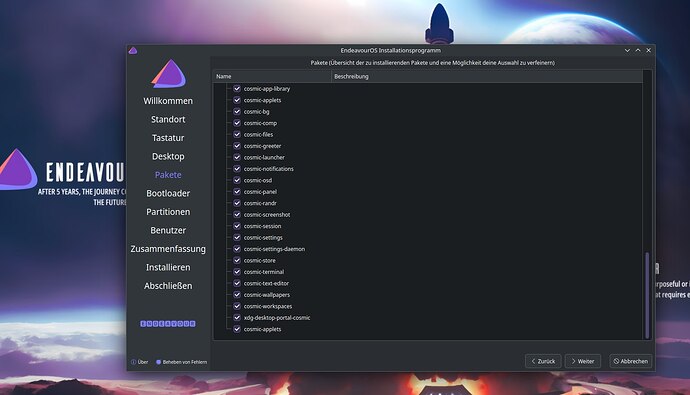Go back with the Zurück button
The image size is (690, 395).
(x=543, y=361)
